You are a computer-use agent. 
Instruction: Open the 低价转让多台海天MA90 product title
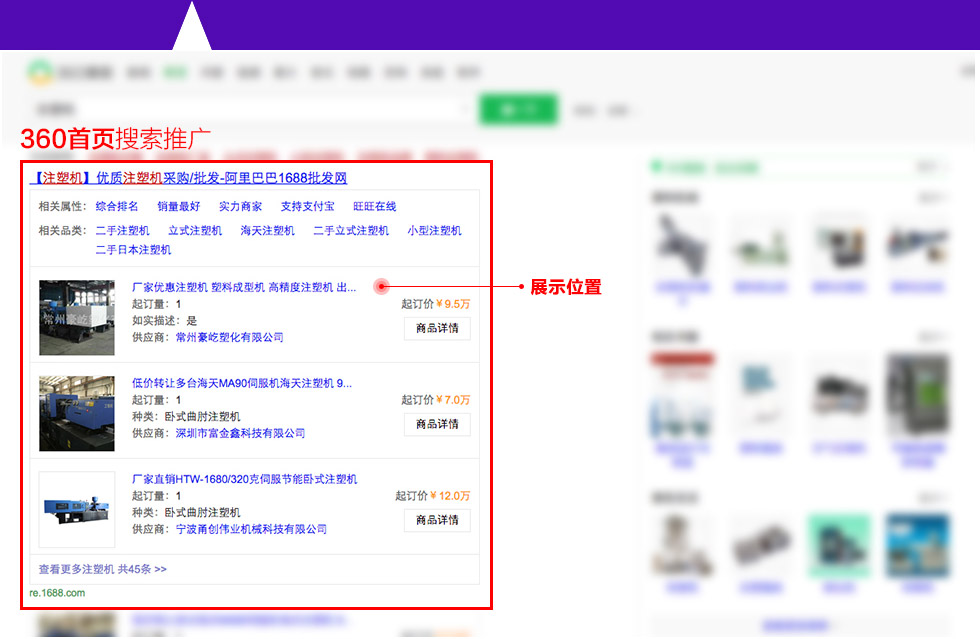(242, 383)
